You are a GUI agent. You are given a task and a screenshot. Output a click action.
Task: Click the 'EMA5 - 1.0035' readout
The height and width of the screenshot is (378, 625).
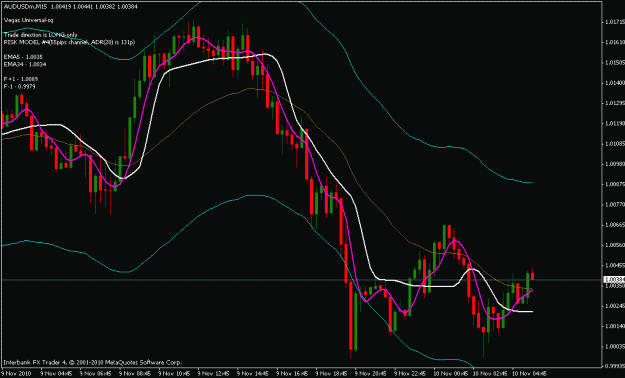23,57
